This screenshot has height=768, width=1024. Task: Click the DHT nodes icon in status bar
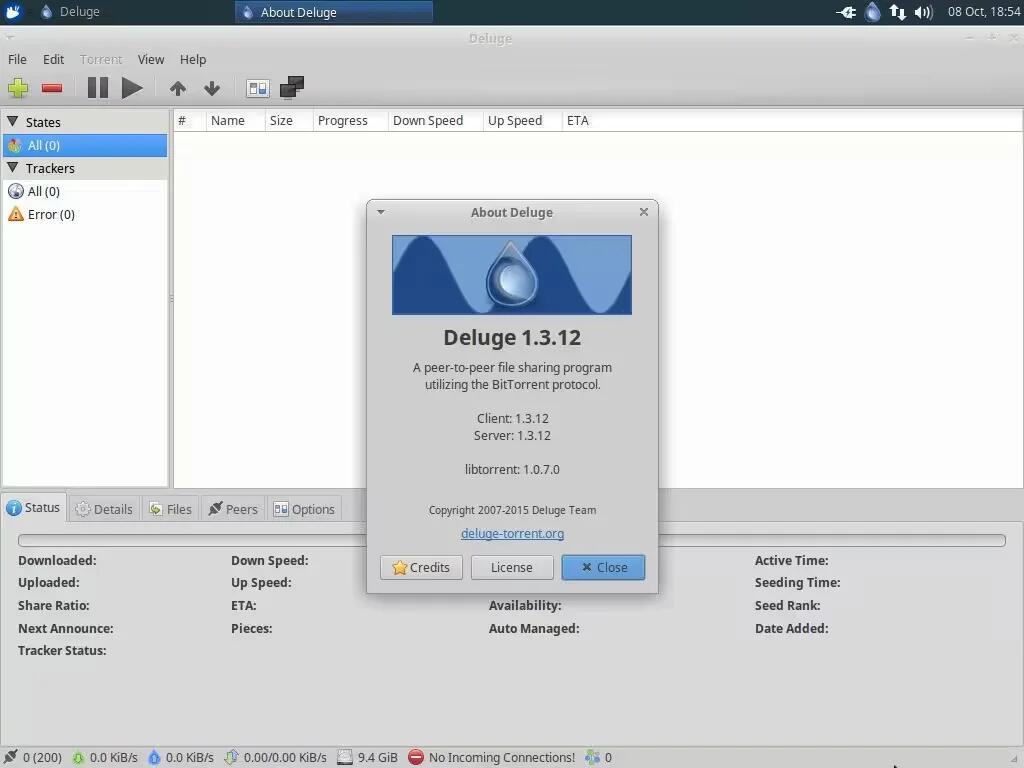592,758
